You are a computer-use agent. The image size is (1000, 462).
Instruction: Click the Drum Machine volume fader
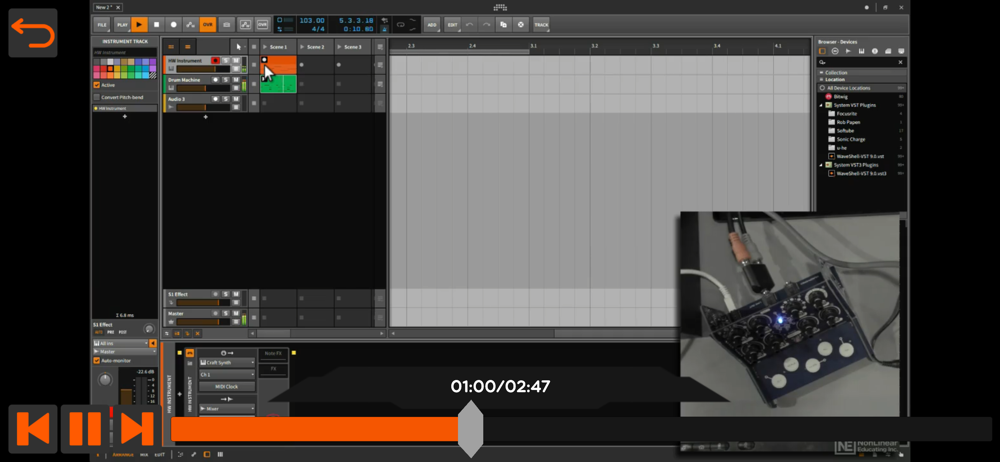coord(203,88)
